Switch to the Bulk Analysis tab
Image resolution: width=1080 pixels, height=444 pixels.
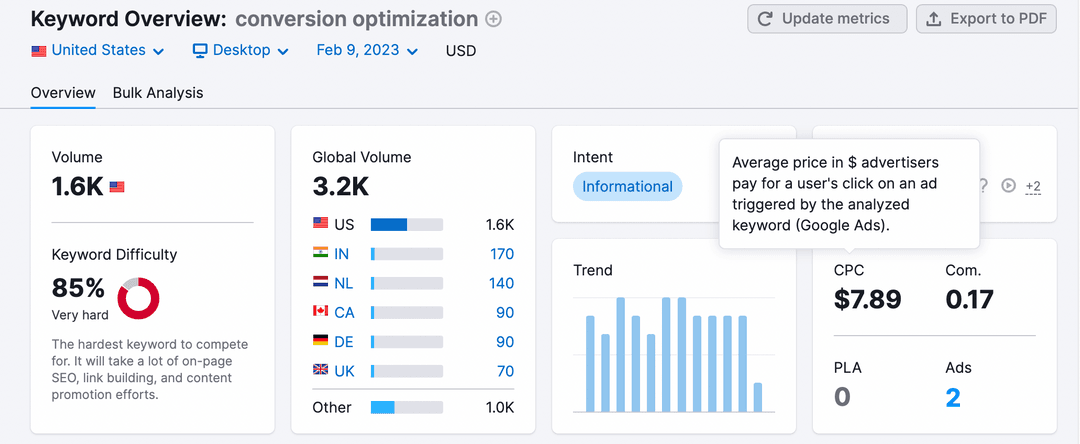click(158, 93)
